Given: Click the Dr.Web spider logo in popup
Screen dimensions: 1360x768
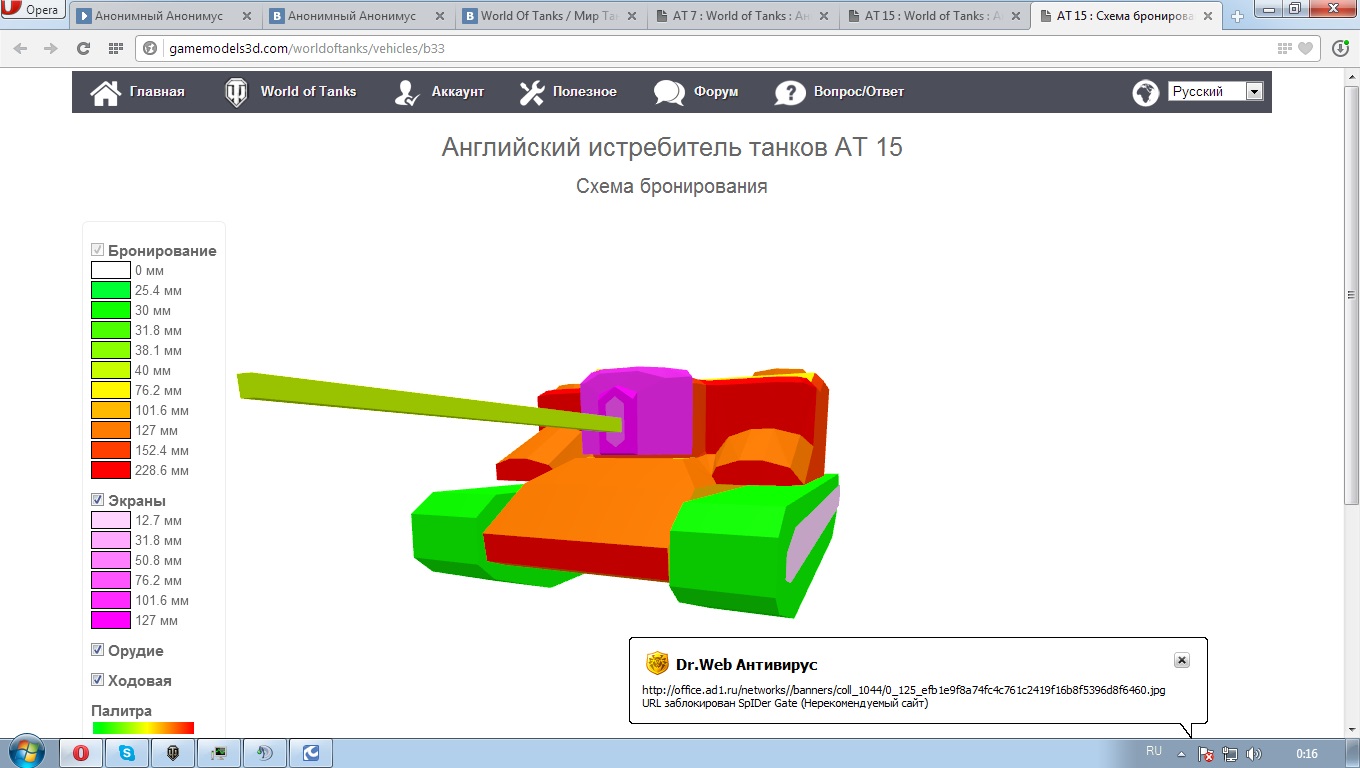Looking at the screenshot, I should [x=657, y=663].
